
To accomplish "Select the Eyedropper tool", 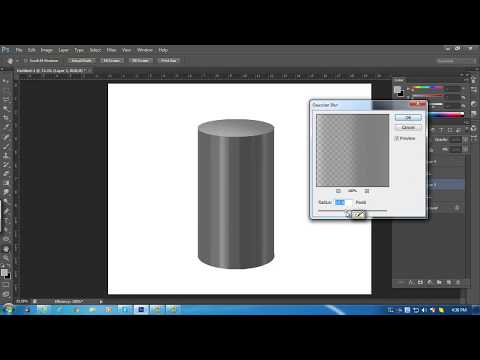I will [6, 127].
